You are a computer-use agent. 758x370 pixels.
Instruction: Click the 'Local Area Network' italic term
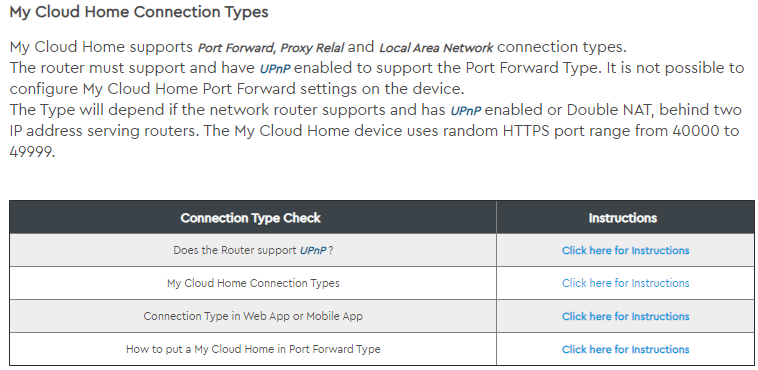tap(436, 48)
